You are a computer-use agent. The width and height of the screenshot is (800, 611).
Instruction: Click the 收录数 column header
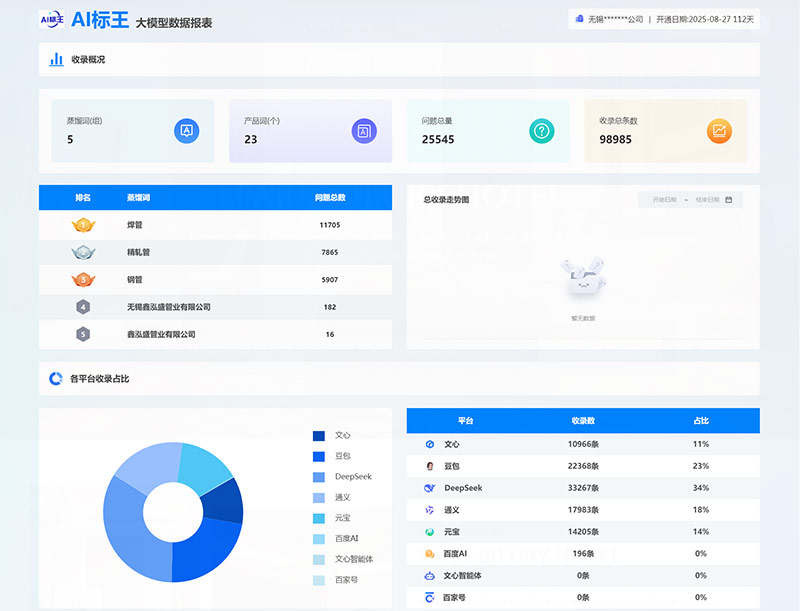pos(583,421)
